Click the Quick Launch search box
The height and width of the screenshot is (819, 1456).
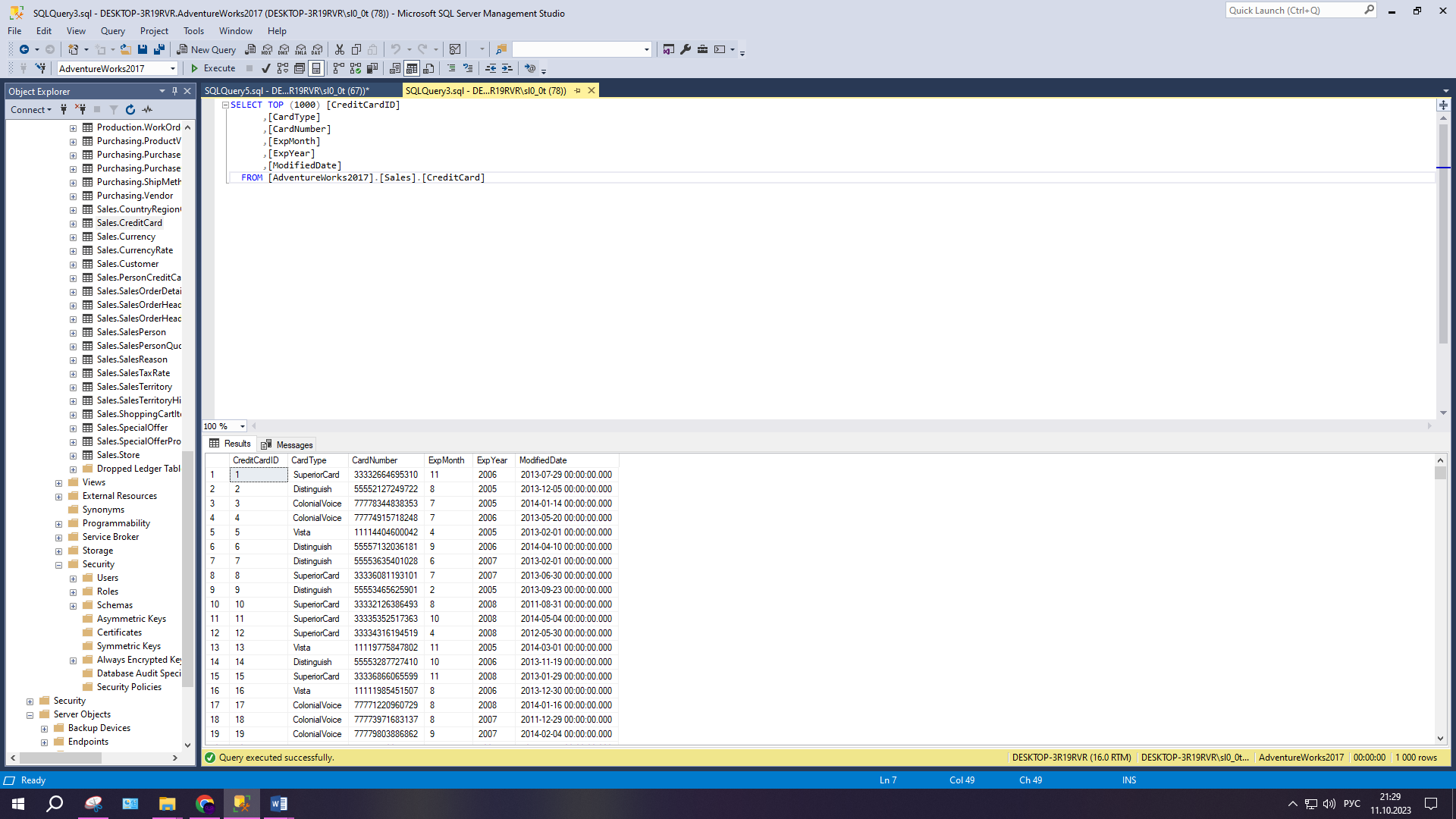pyautogui.click(x=1301, y=11)
